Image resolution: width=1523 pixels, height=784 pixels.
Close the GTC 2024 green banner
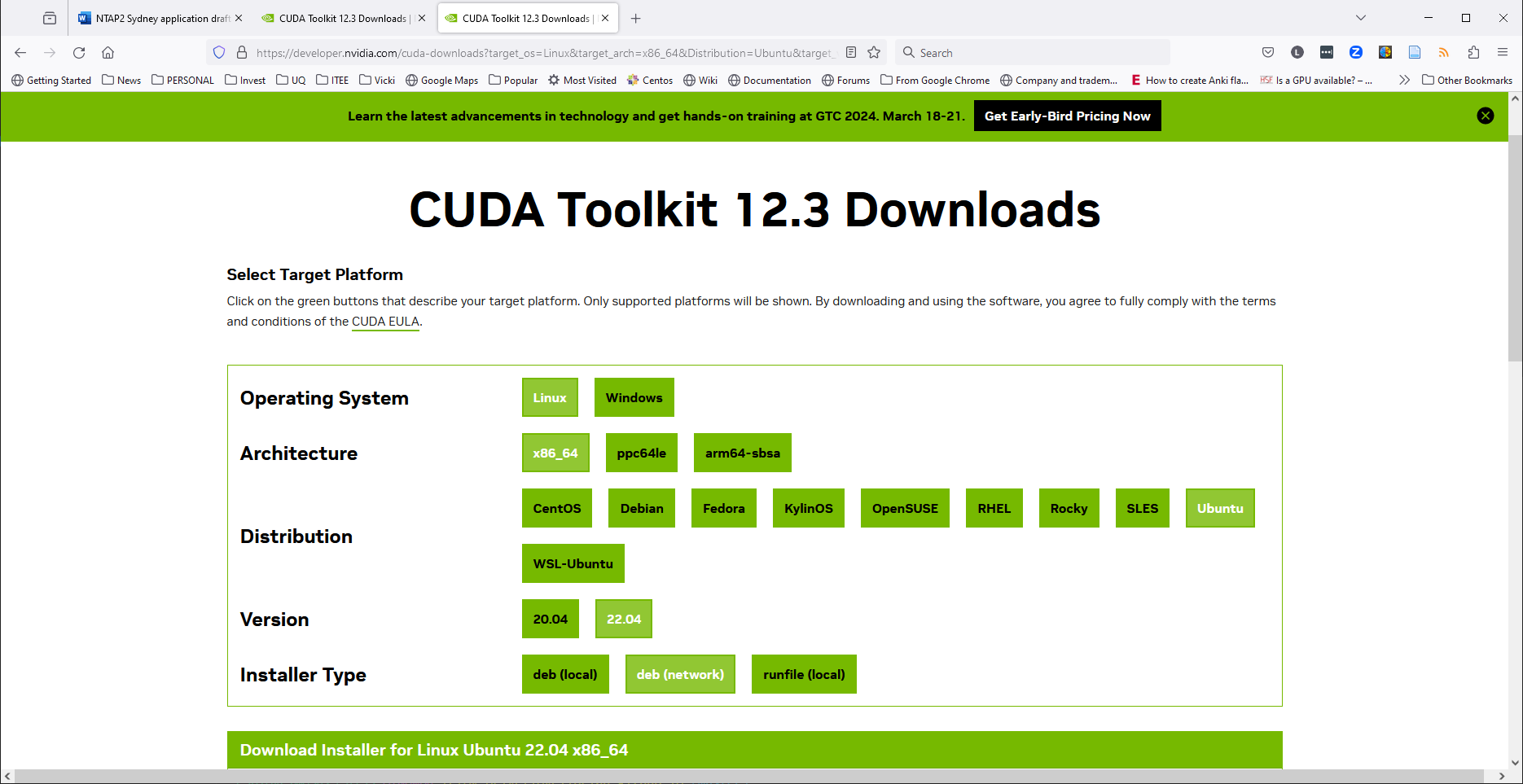point(1486,116)
